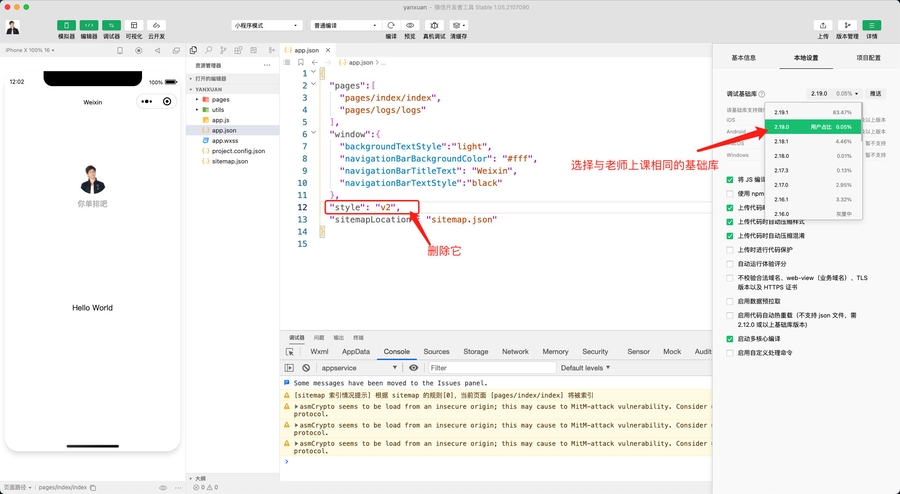
Task: Click the 编译 compile refresh icon
Action: 390,25
